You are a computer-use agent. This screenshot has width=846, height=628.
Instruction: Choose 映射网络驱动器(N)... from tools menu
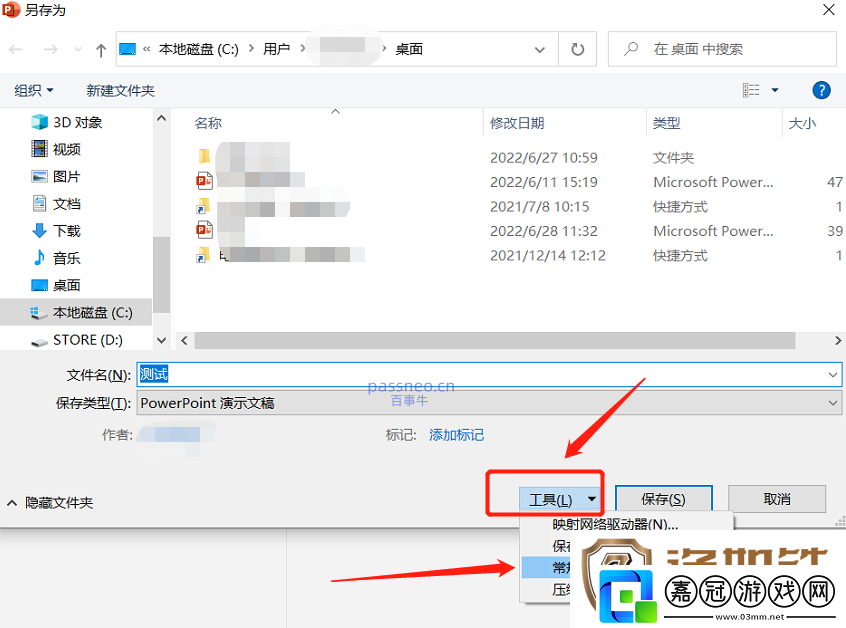pyautogui.click(x=615, y=524)
